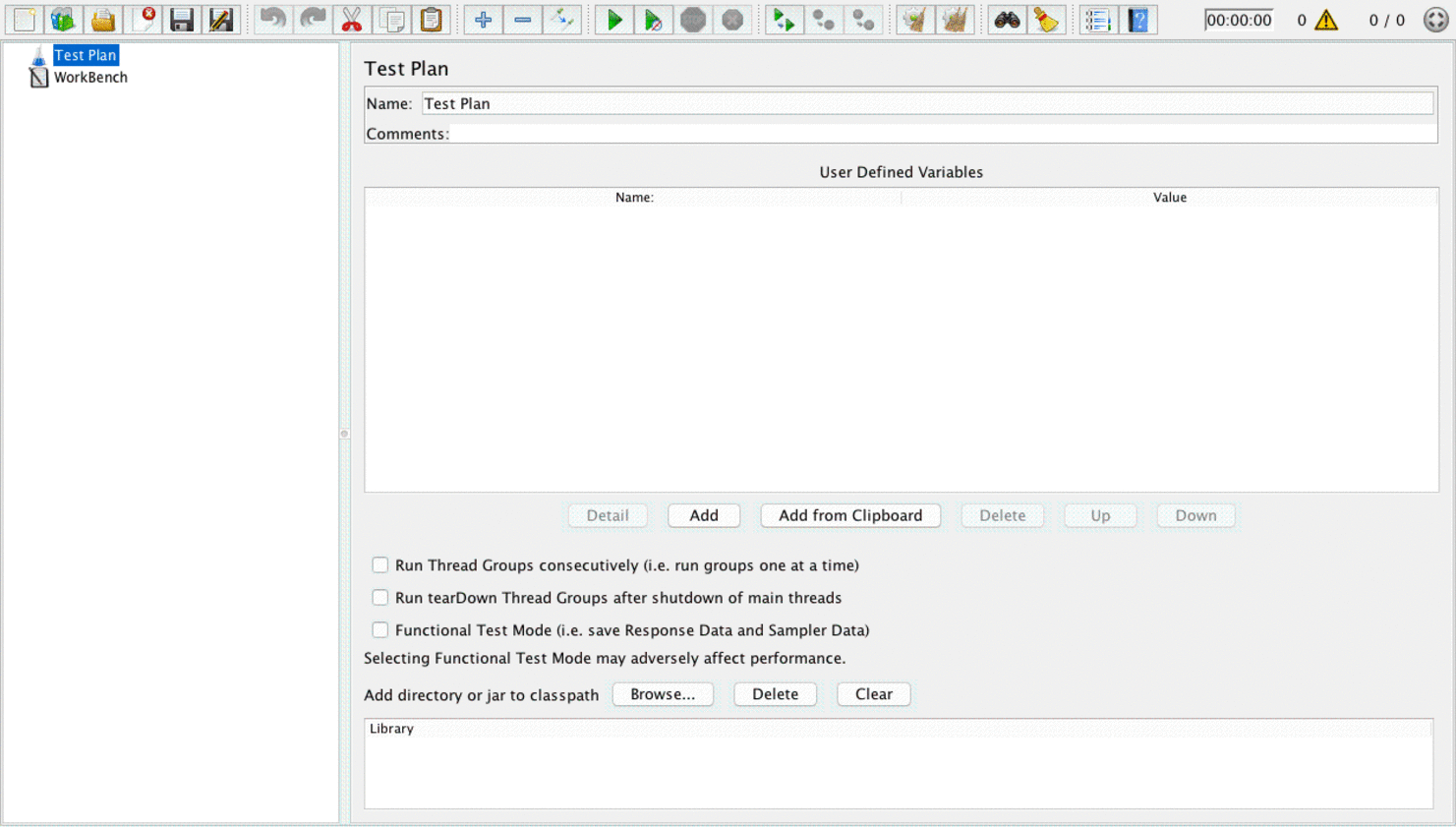Open the Function Helper list icon
Image resolution: width=1456 pixels, height=827 pixels.
pyautogui.click(x=1097, y=20)
